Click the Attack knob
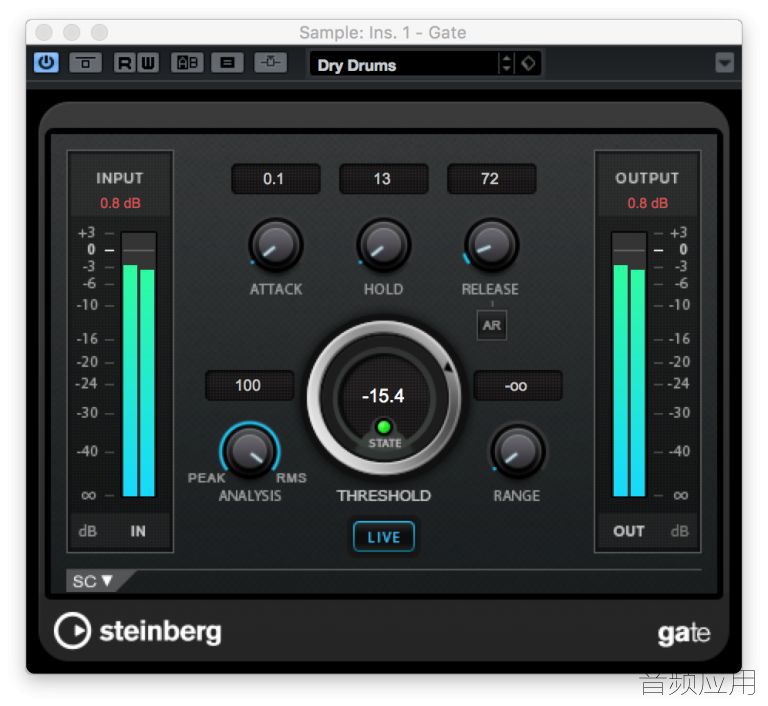The image size is (768, 706). 276,244
